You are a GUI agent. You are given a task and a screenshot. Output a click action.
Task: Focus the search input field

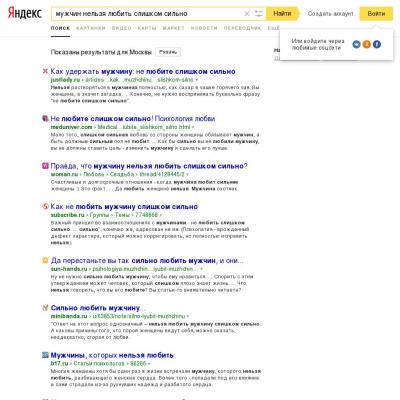coord(147,14)
